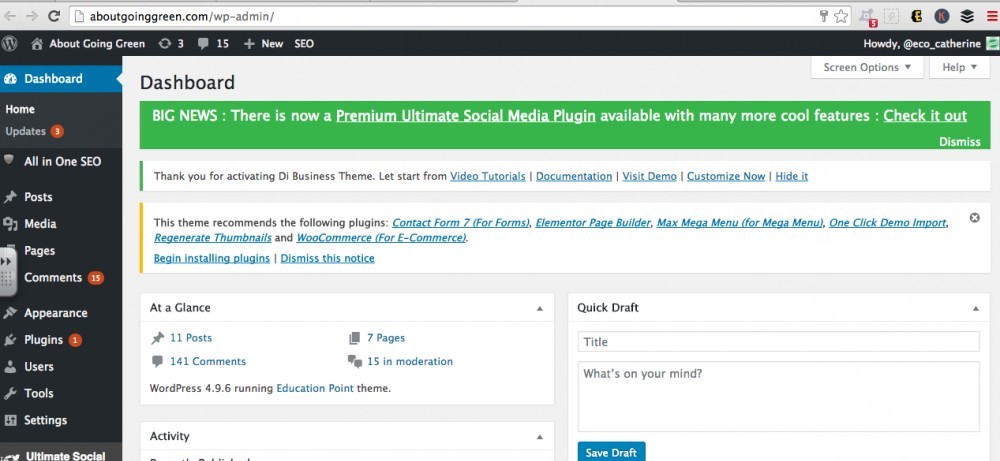Image resolution: width=1000 pixels, height=461 pixels.
Task: Click the Media icon in sidebar
Action: [x=10, y=224]
